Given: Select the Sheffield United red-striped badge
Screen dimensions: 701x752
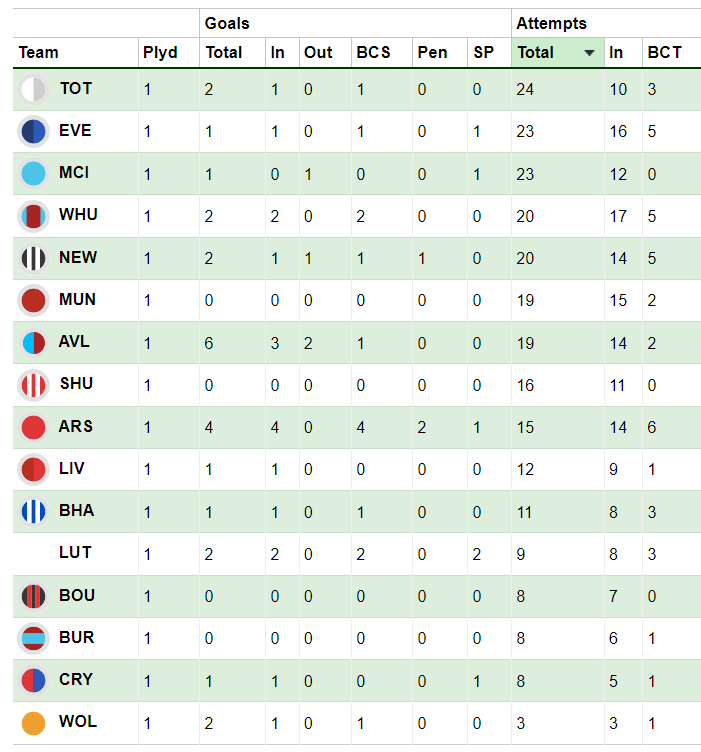Looking at the screenshot, I should pos(33,385).
